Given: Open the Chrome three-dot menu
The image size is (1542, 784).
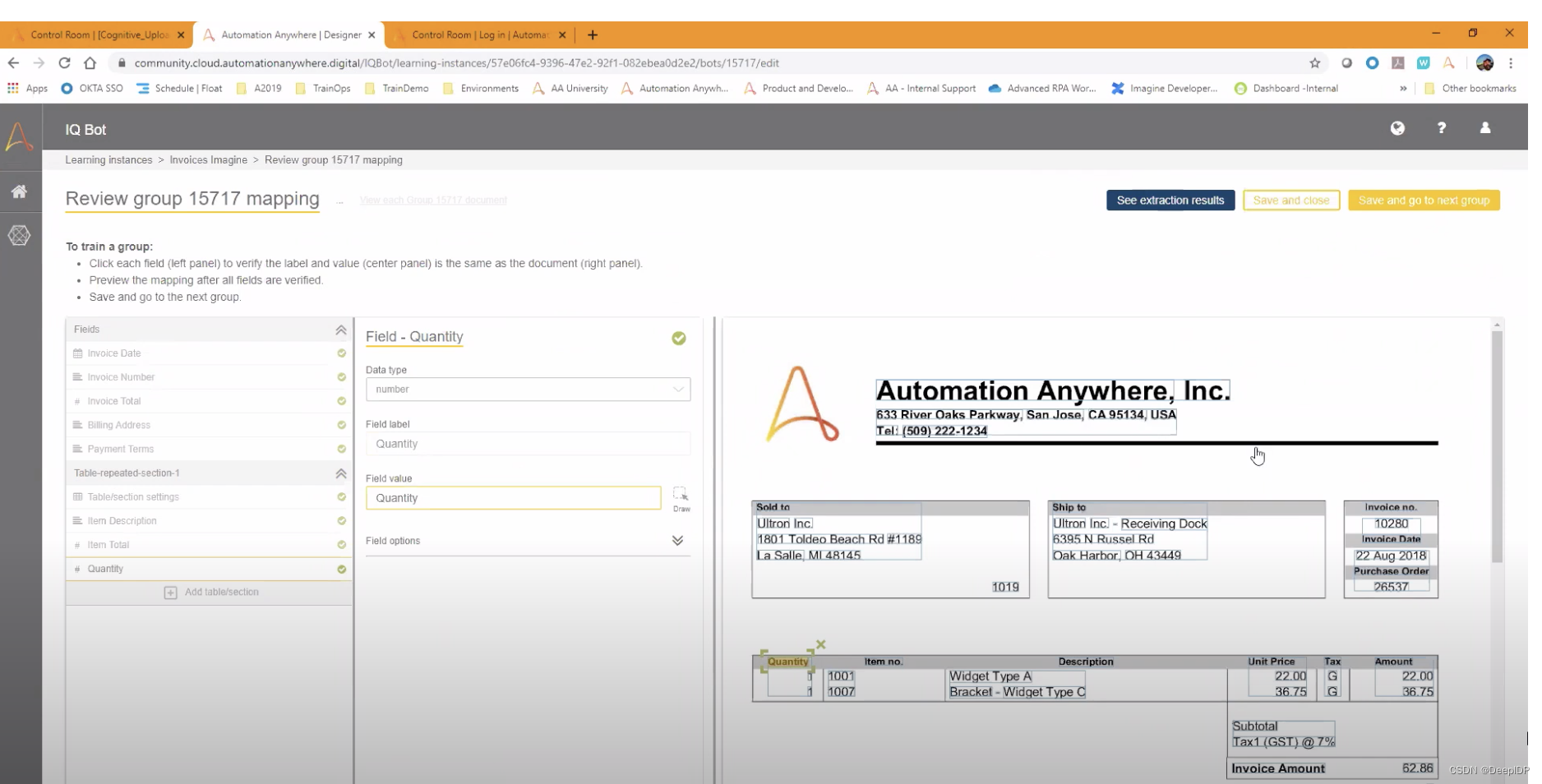Looking at the screenshot, I should pos(1511,62).
